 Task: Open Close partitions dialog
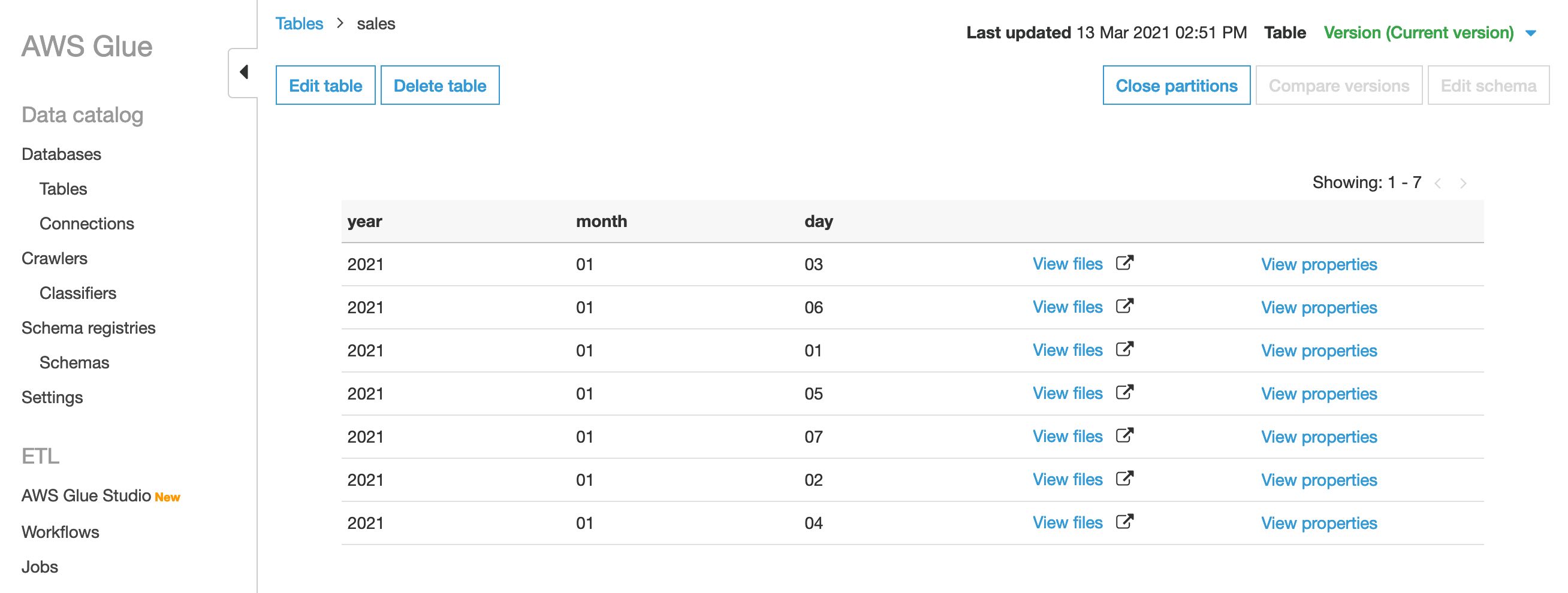tap(1176, 85)
